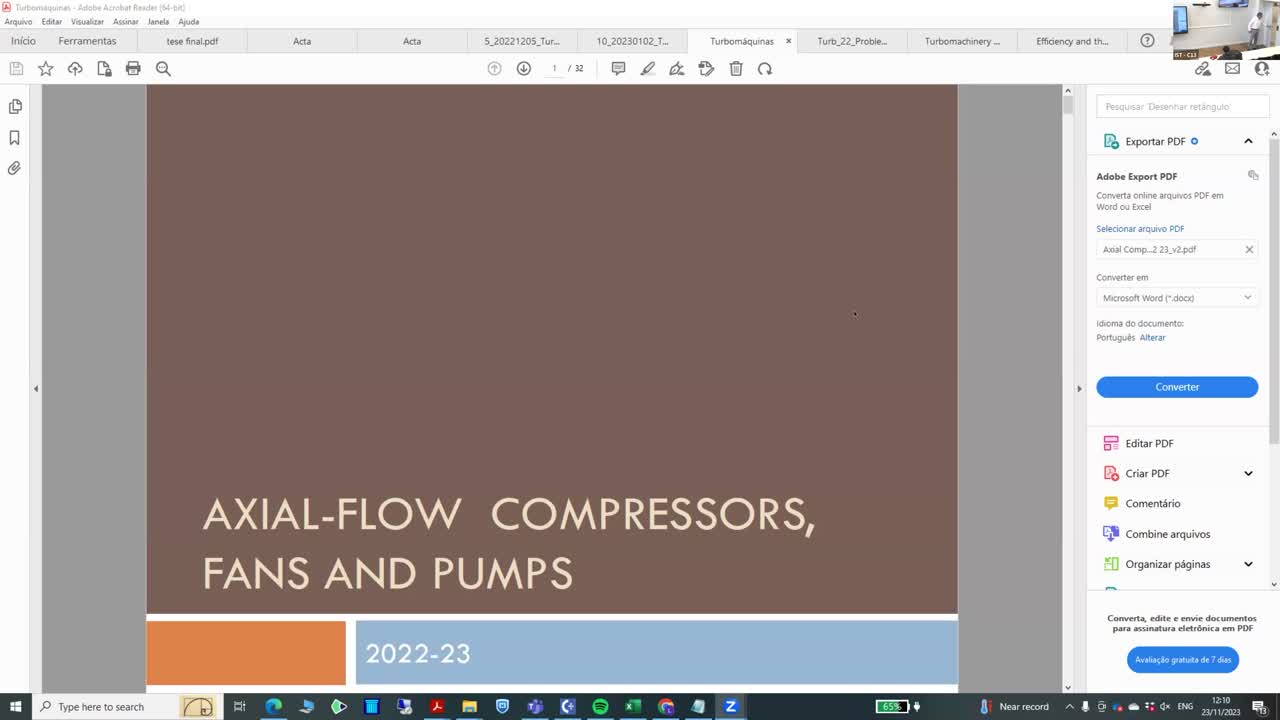The width and height of the screenshot is (1280, 720).
Task: Switch to the tese final.pdf tab
Action: pos(192,41)
